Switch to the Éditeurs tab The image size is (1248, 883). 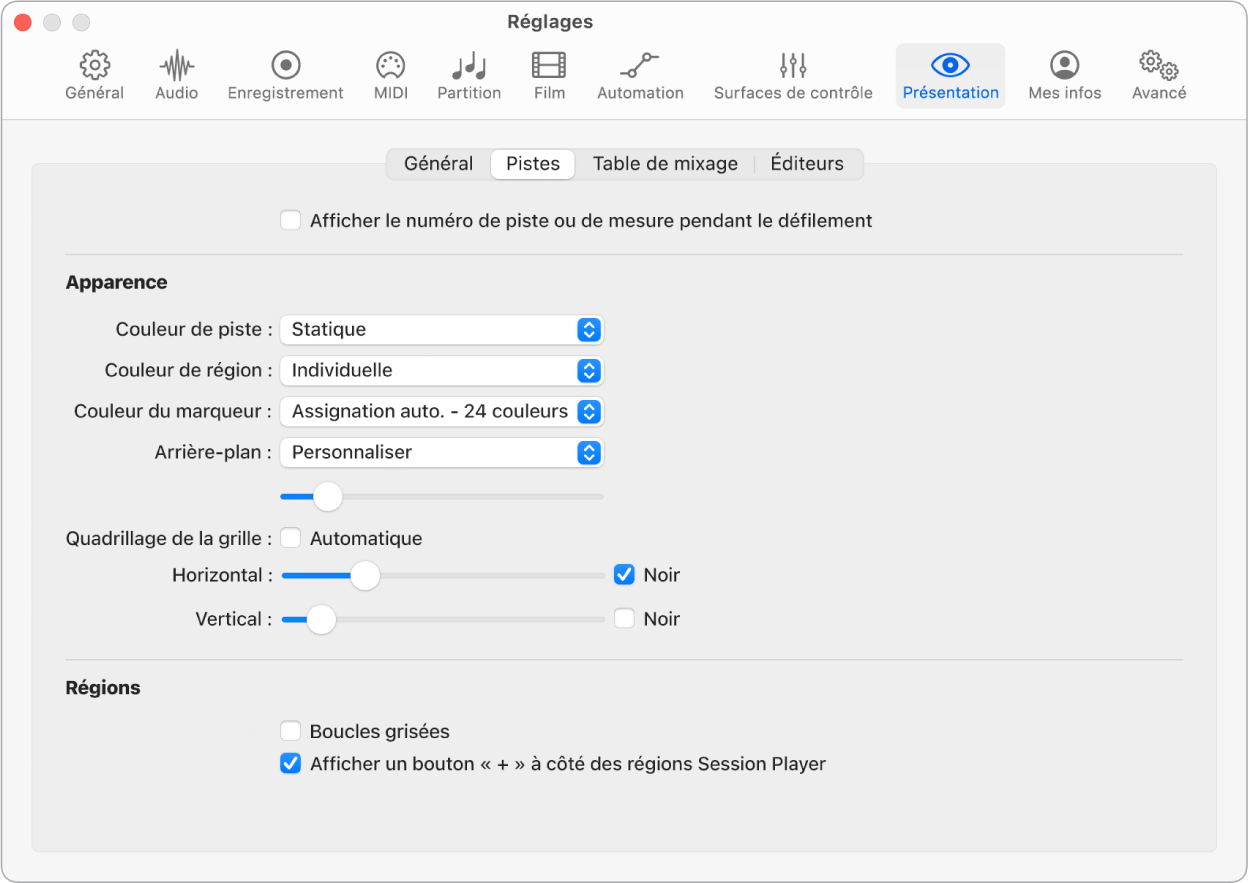(806, 164)
